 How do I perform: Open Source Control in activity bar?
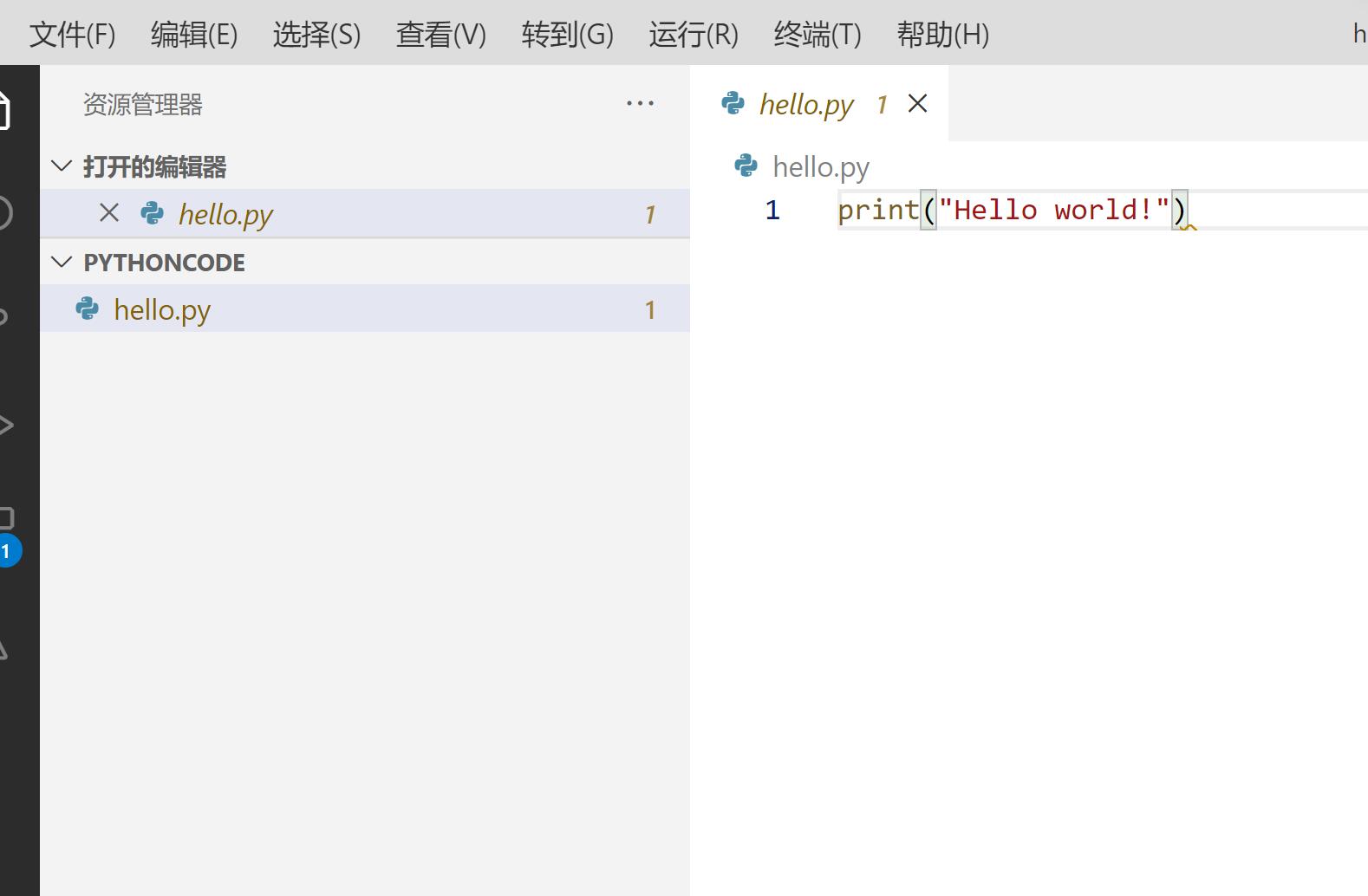pyautogui.click(x=4, y=316)
